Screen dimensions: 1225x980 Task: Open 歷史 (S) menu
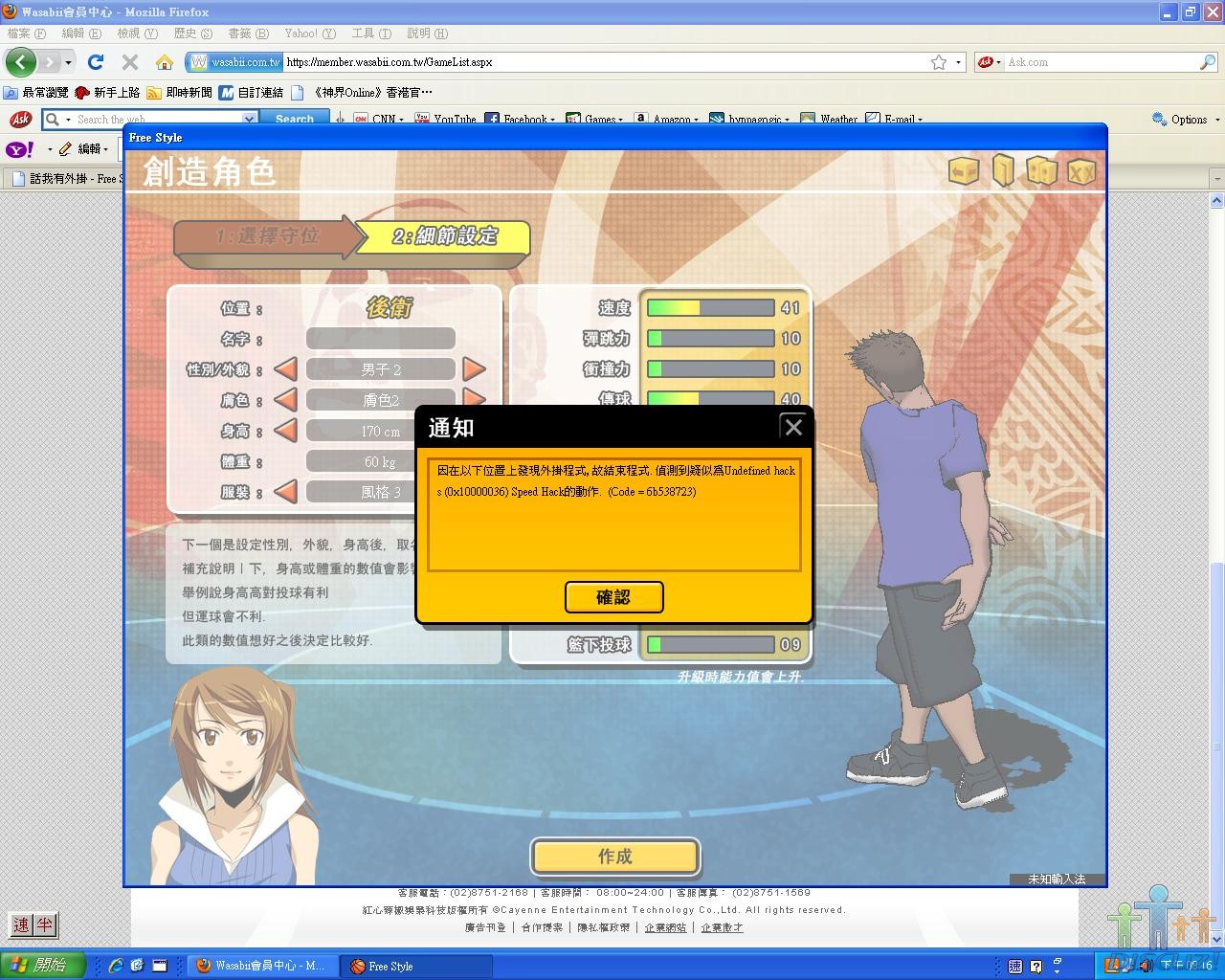coord(192,33)
